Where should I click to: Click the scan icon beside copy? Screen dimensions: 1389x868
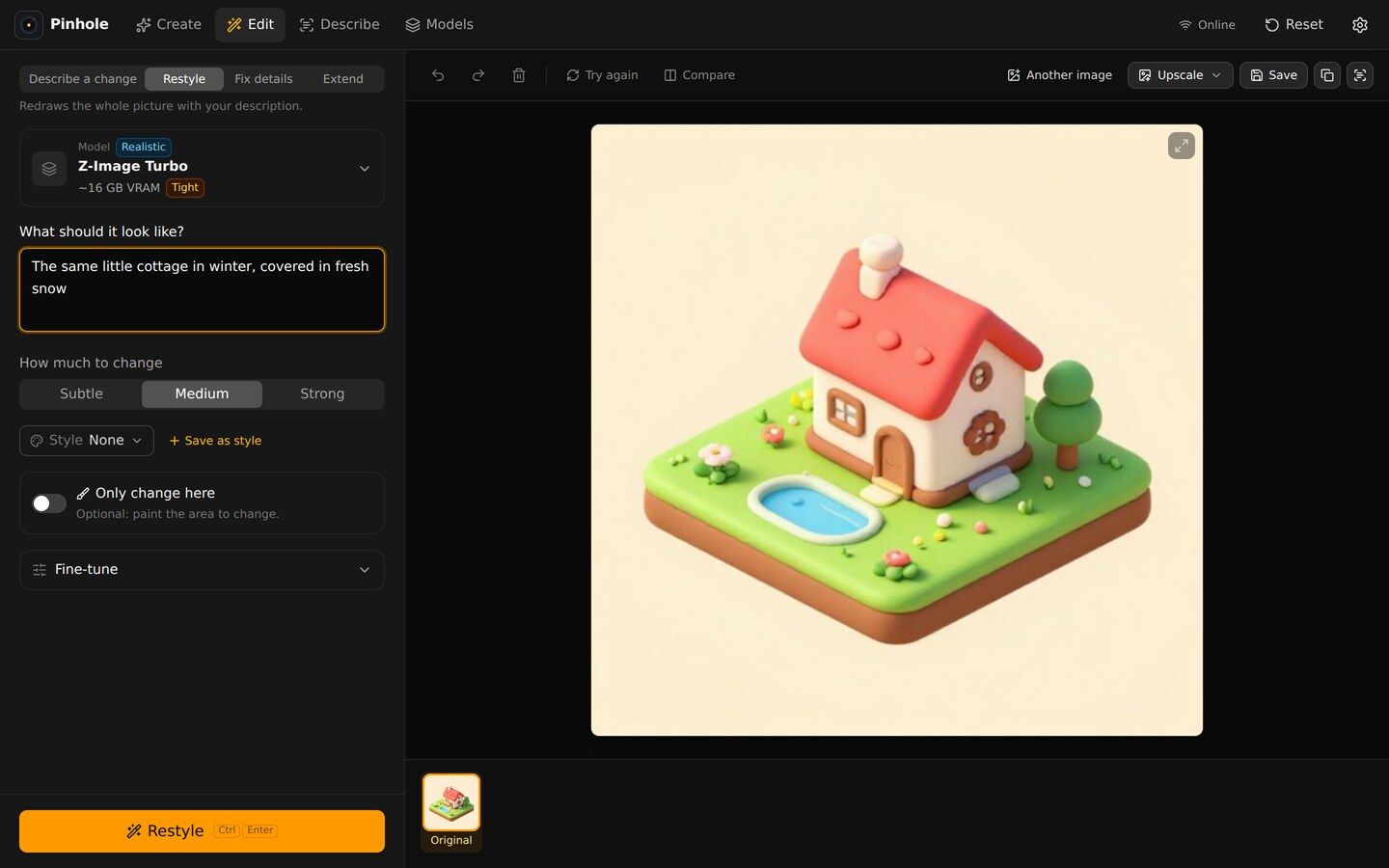1360,75
